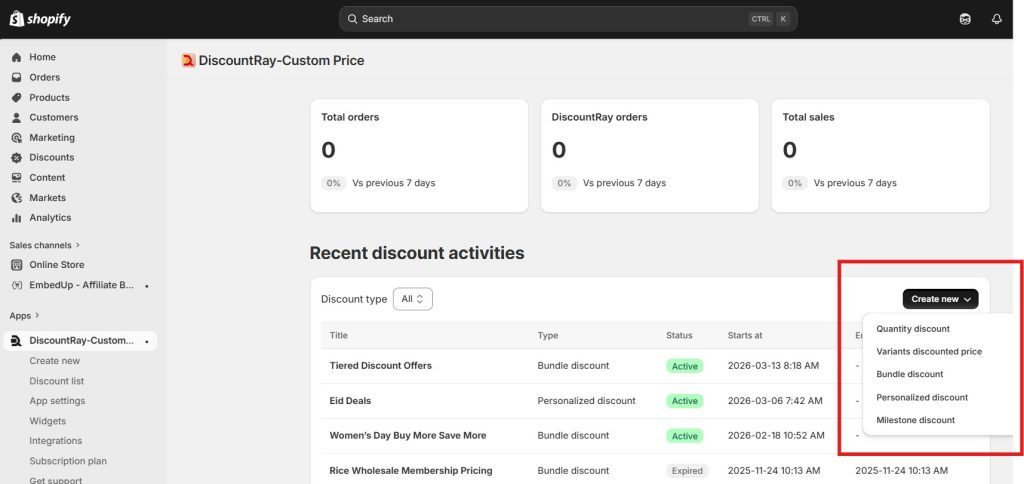1024x484 pixels.
Task: Open App settings in sidebar
Action: (57, 401)
